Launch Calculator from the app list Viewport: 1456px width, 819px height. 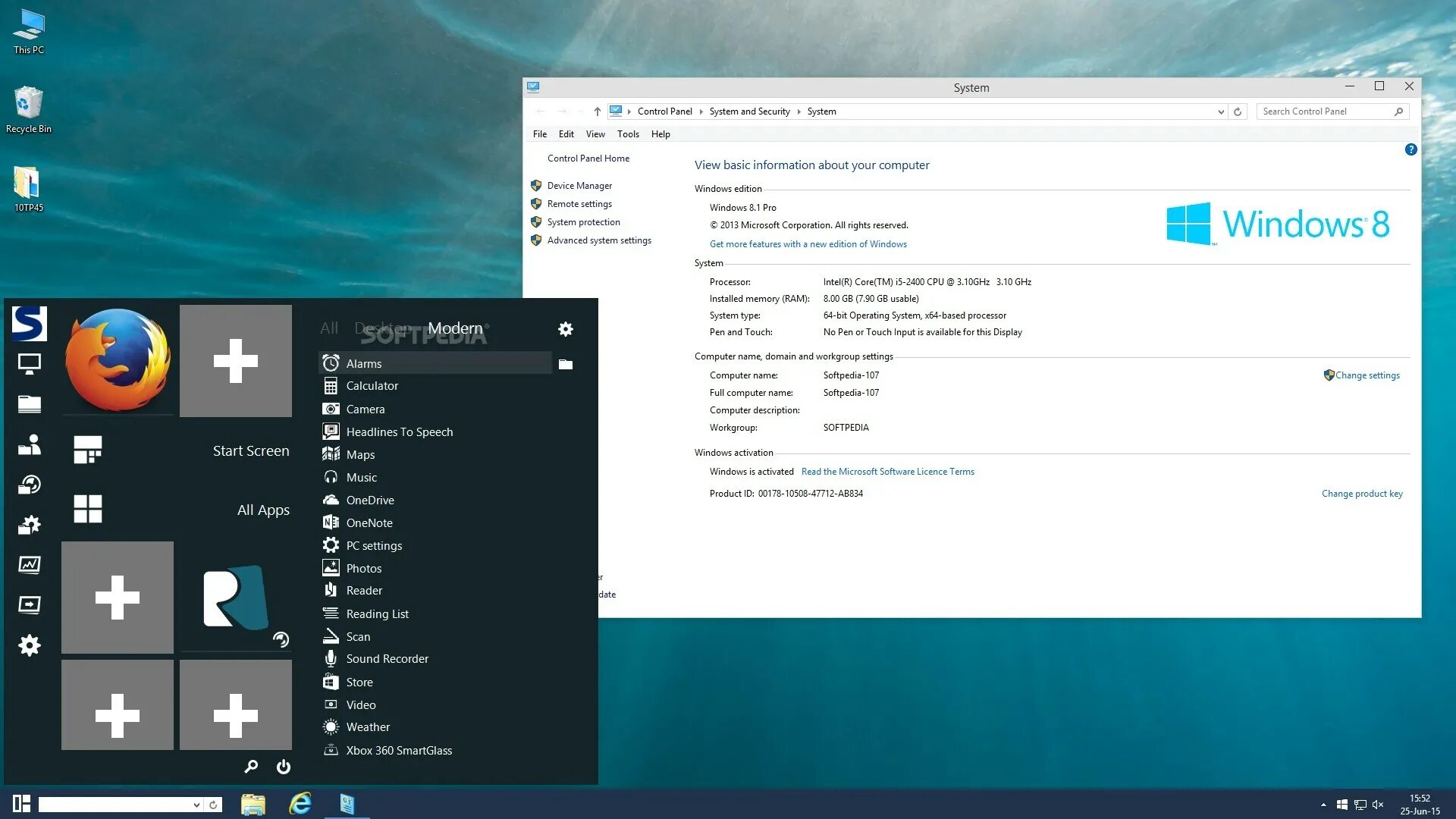tap(372, 386)
